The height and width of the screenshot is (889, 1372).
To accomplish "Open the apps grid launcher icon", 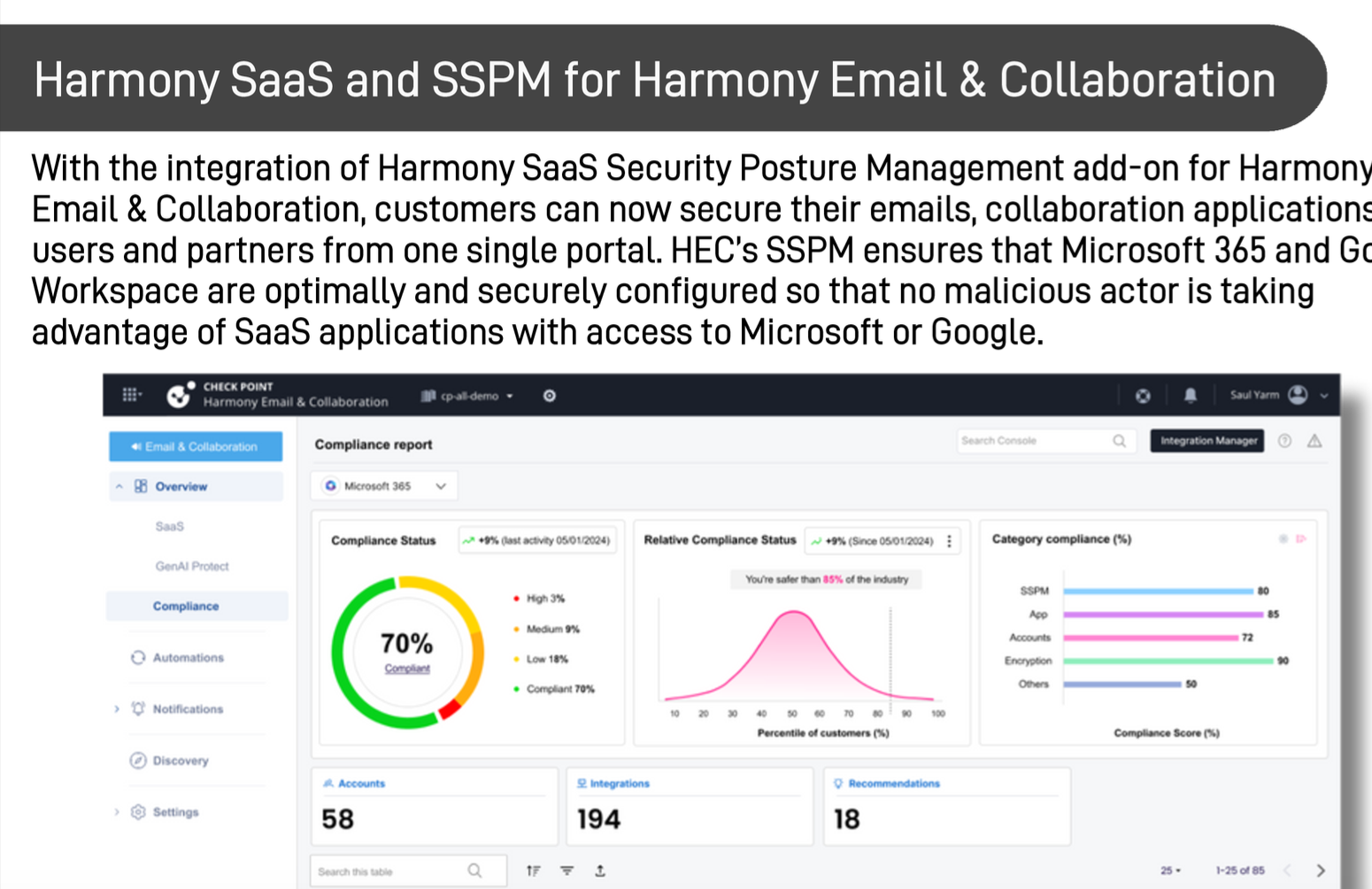I will click(130, 395).
